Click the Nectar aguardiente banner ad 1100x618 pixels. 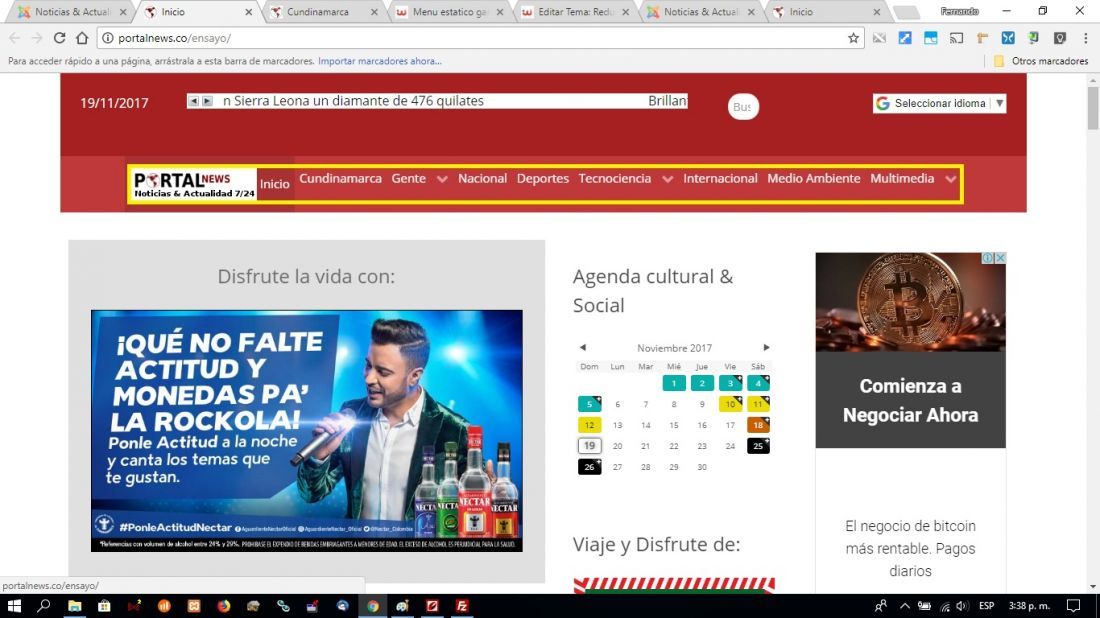307,431
